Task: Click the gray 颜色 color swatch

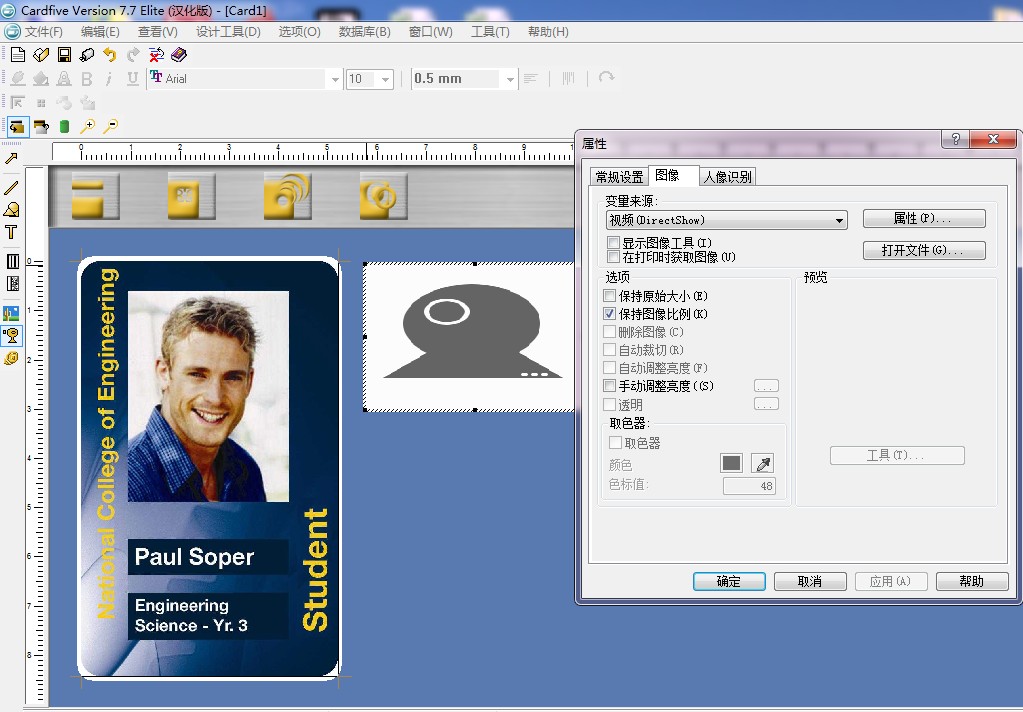Action: [731, 463]
